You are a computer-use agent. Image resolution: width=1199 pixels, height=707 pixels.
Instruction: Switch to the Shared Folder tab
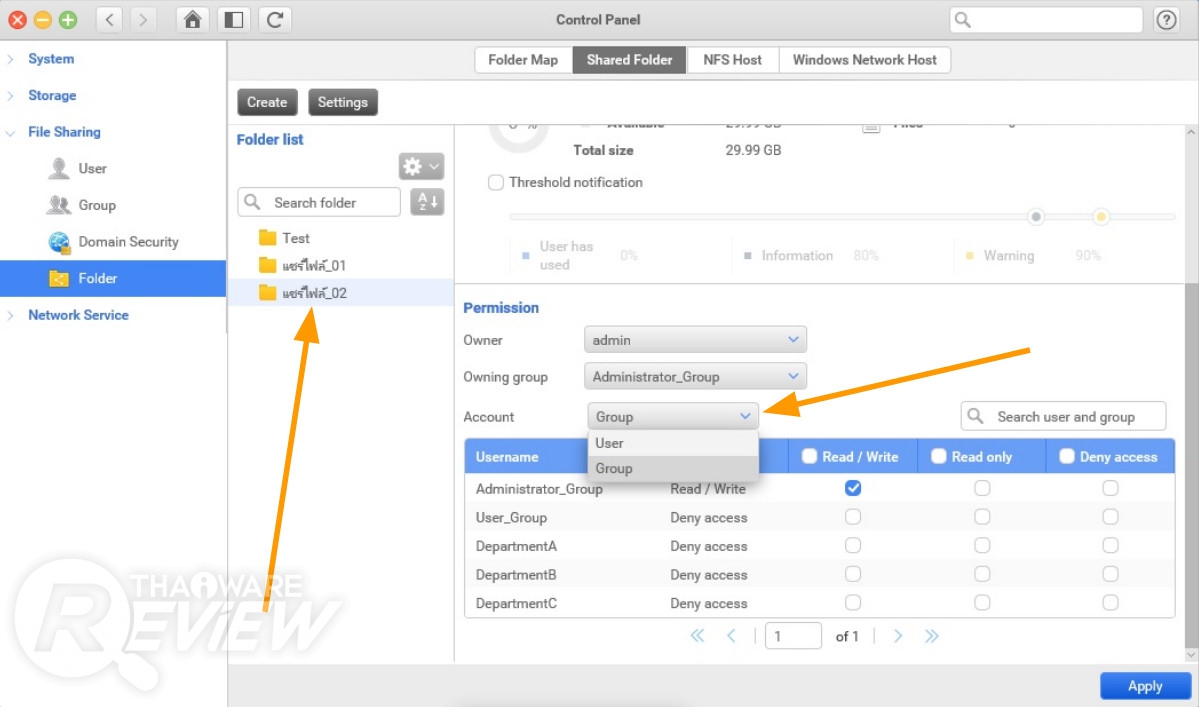point(629,60)
